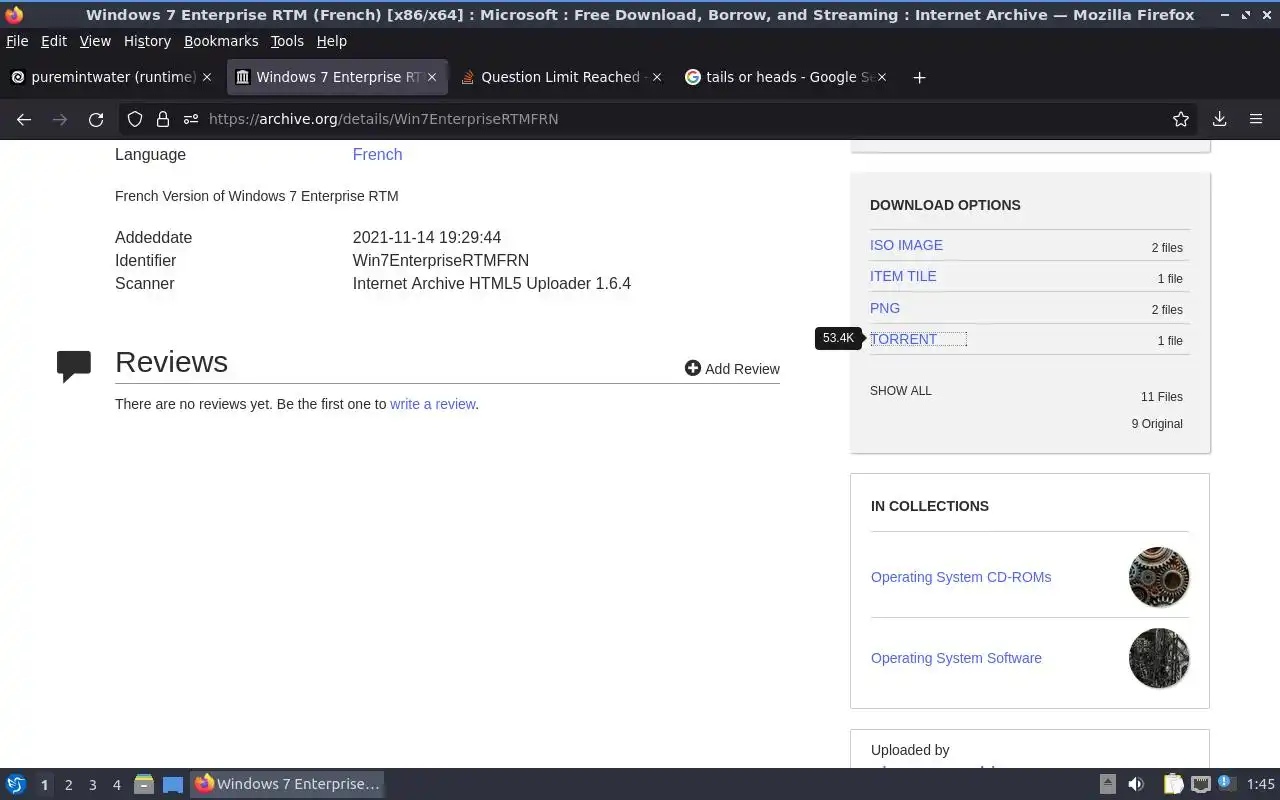1280x800 pixels.
Task: Open the Firefox downloads panel
Action: point(1219,119)
